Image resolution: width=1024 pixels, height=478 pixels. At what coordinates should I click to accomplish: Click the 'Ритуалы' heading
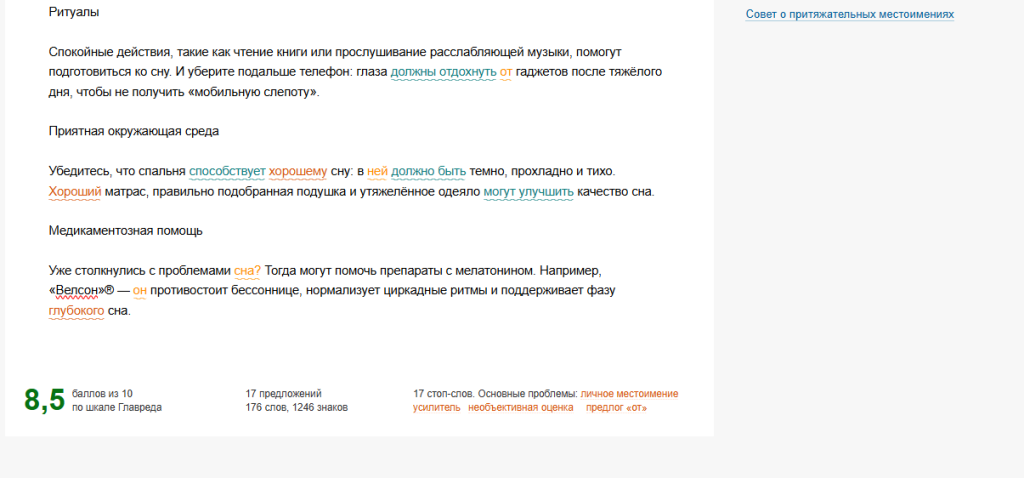pyautogui.click(x=74, y=12)
